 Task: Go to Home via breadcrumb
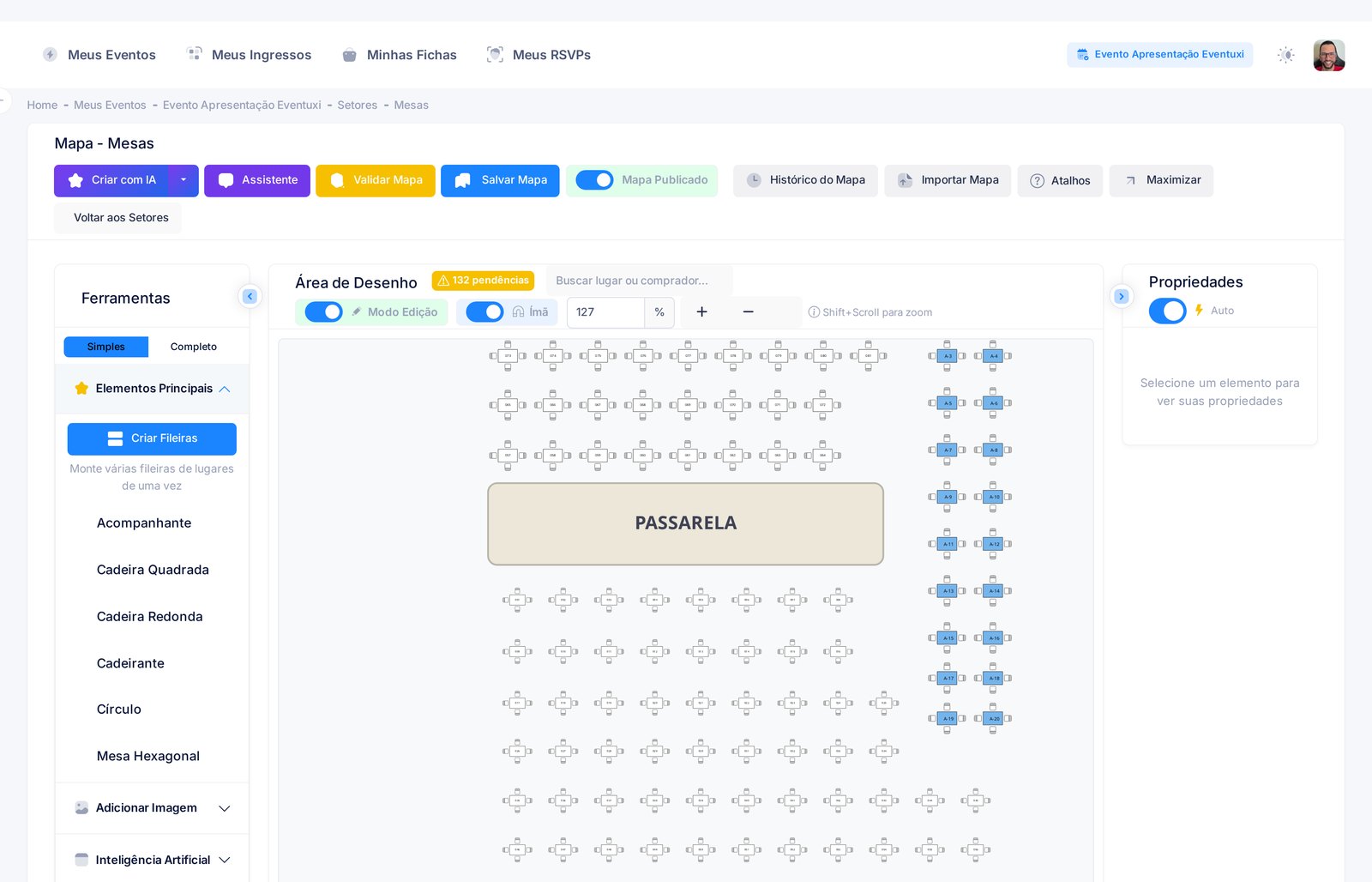tap(42, 105)
